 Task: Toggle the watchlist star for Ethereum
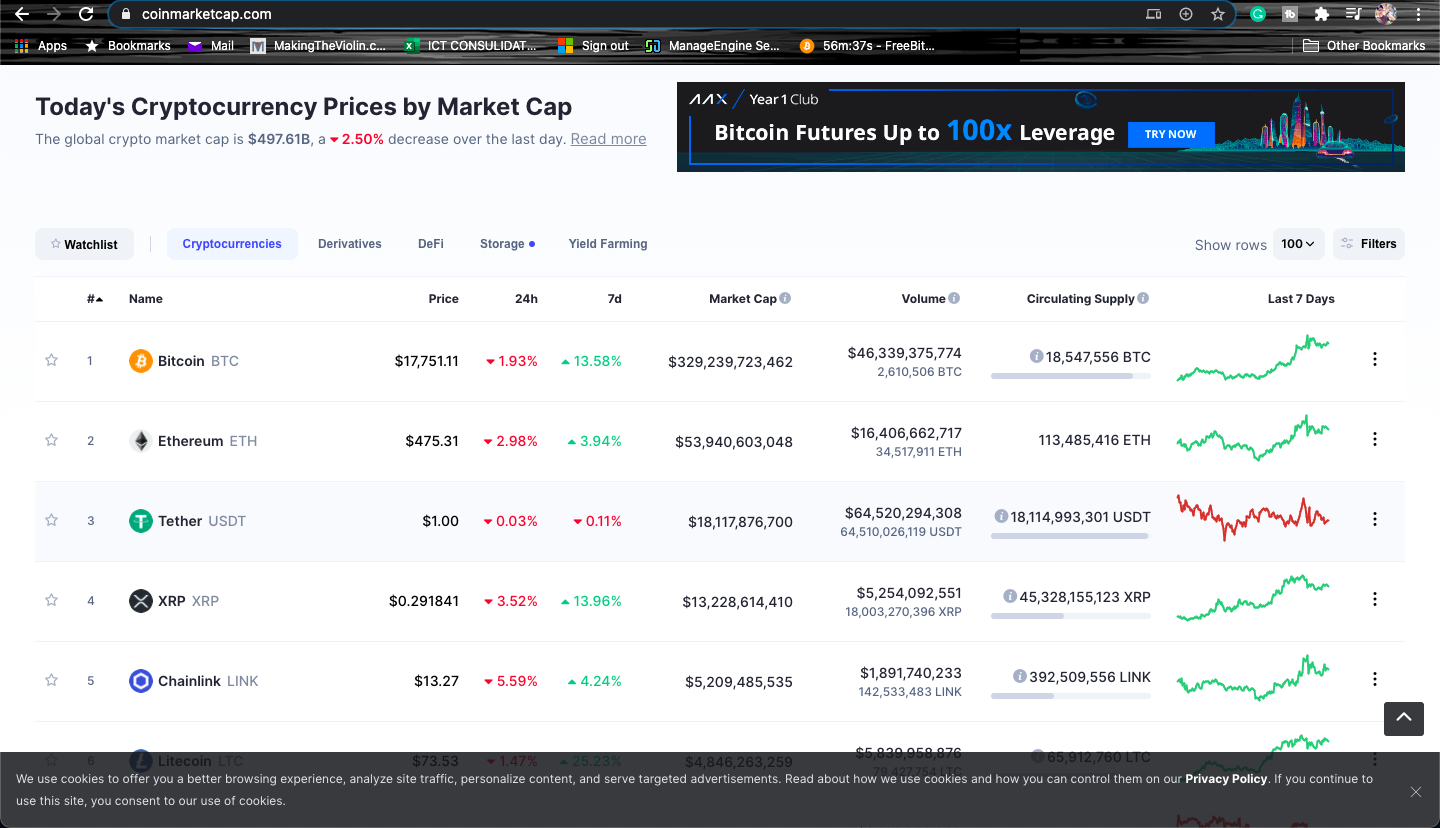point(52,440)
